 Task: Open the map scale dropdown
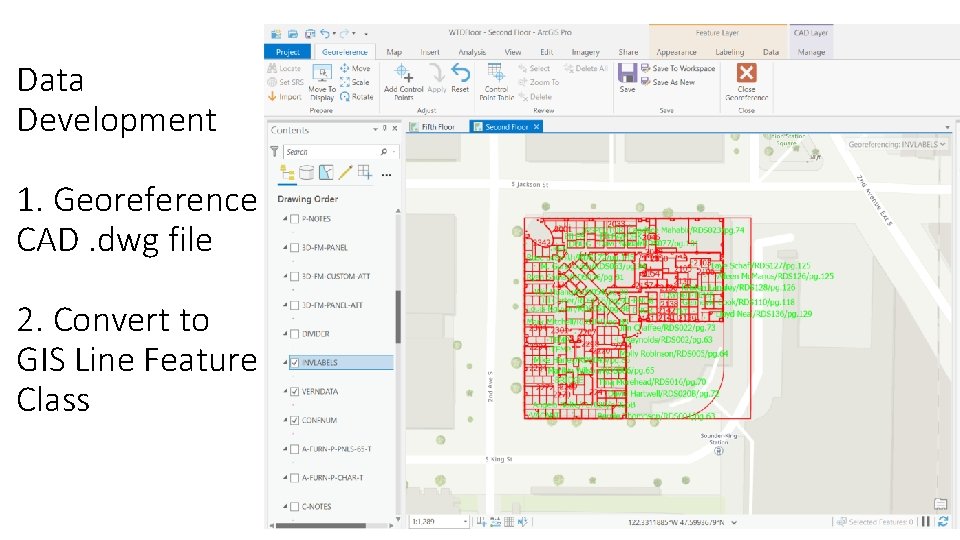(x=465, y=522)
